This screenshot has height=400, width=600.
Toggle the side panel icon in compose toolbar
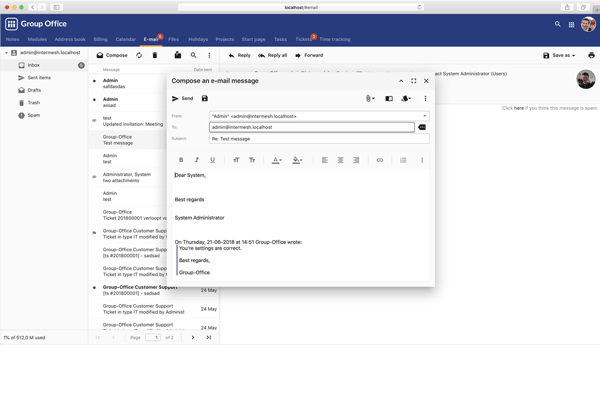tap(389, 99)
